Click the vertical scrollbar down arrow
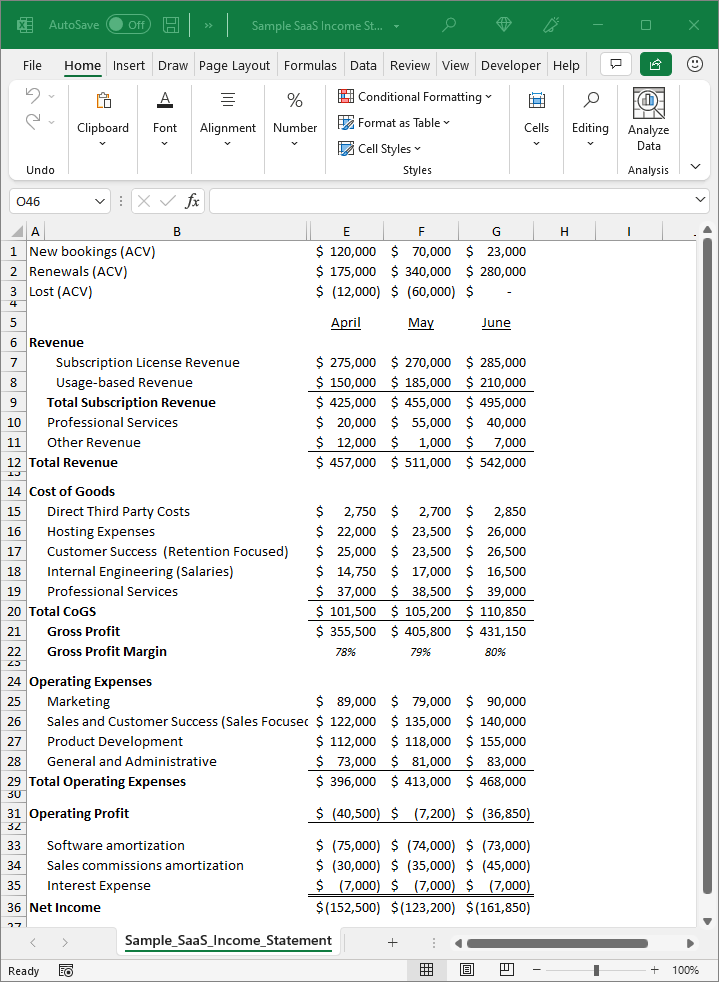 tap(708, 921)
